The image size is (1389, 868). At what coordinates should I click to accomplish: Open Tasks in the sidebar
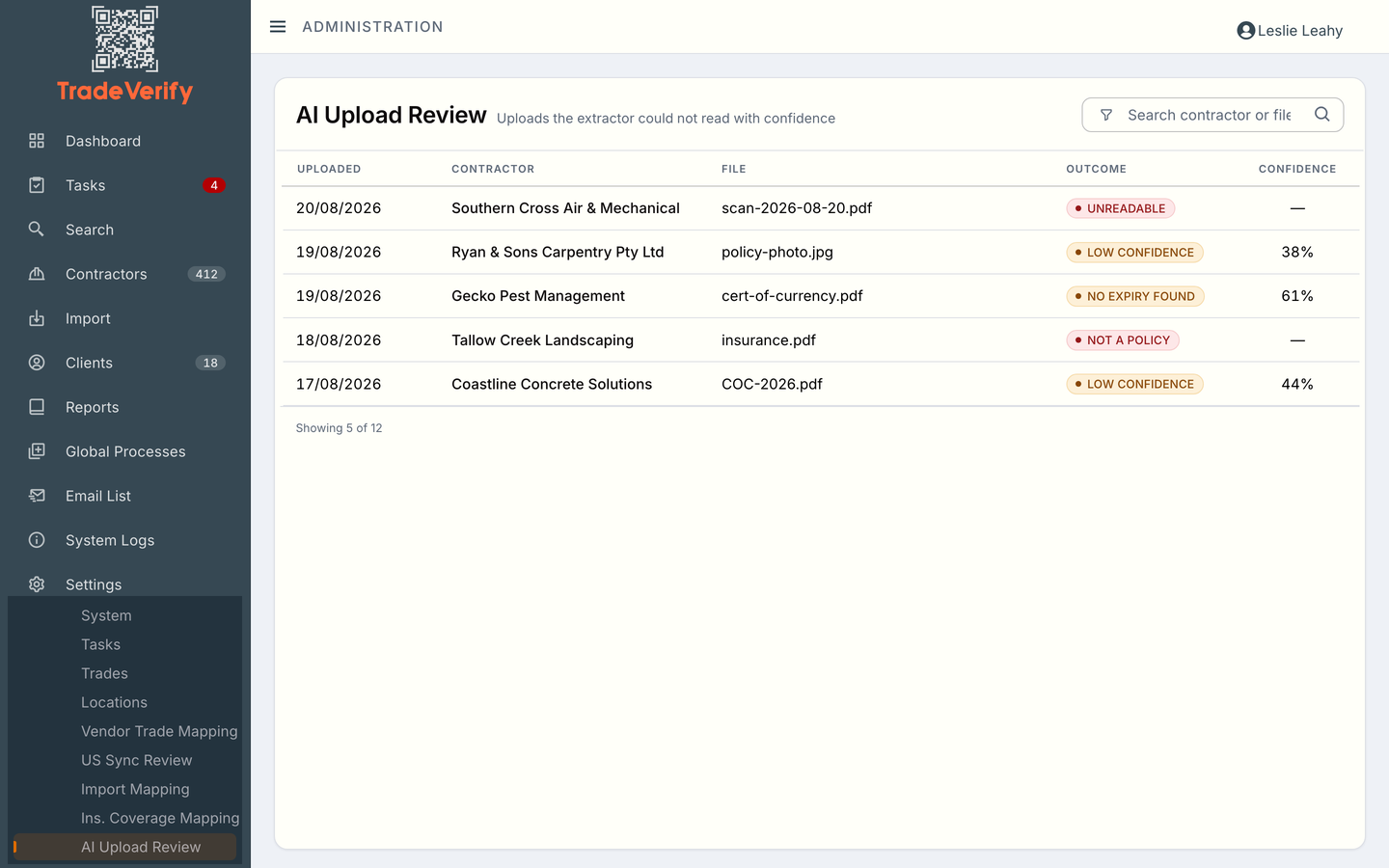86,185
